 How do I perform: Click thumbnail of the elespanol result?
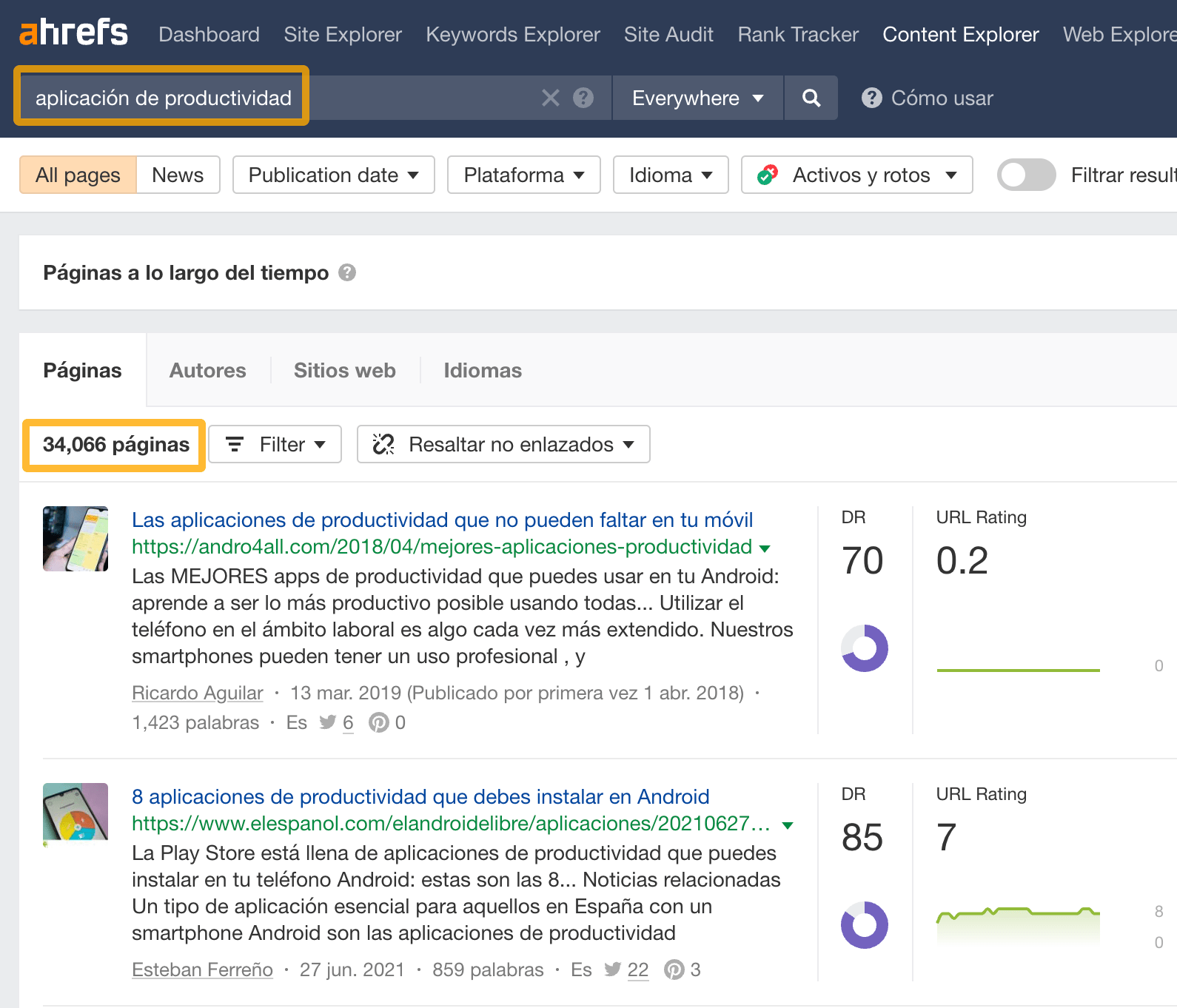pos(76,814)
